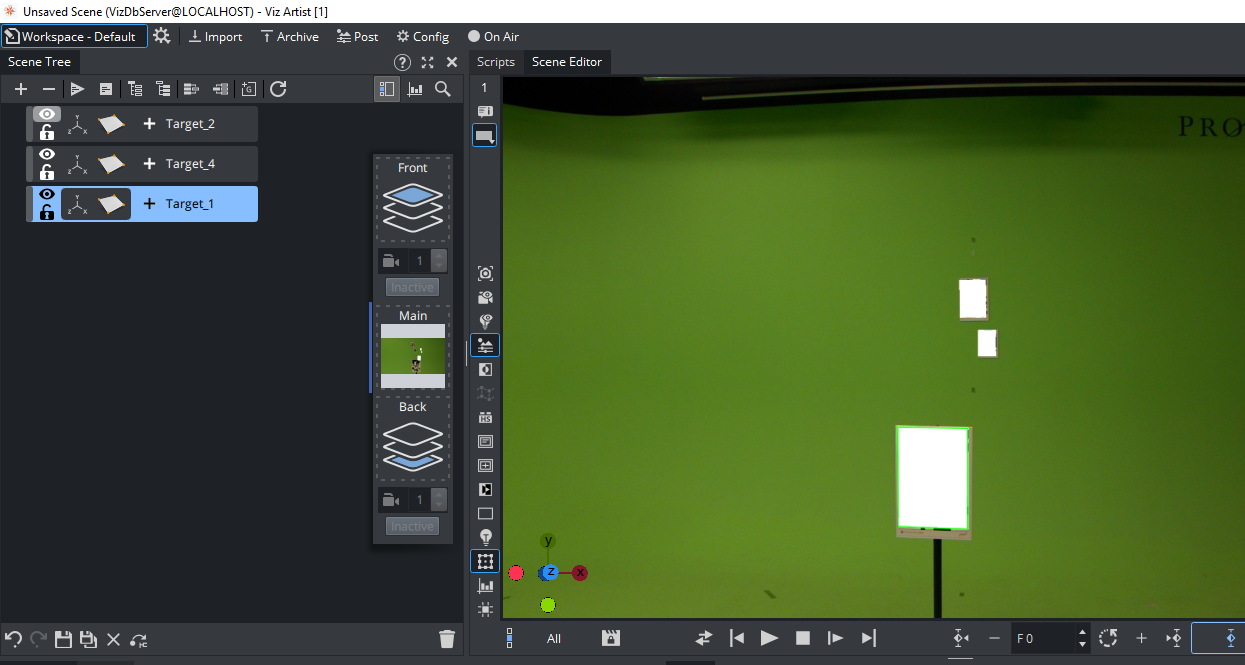Click the light bulb icon in editor sidebar

coord(485,537)
